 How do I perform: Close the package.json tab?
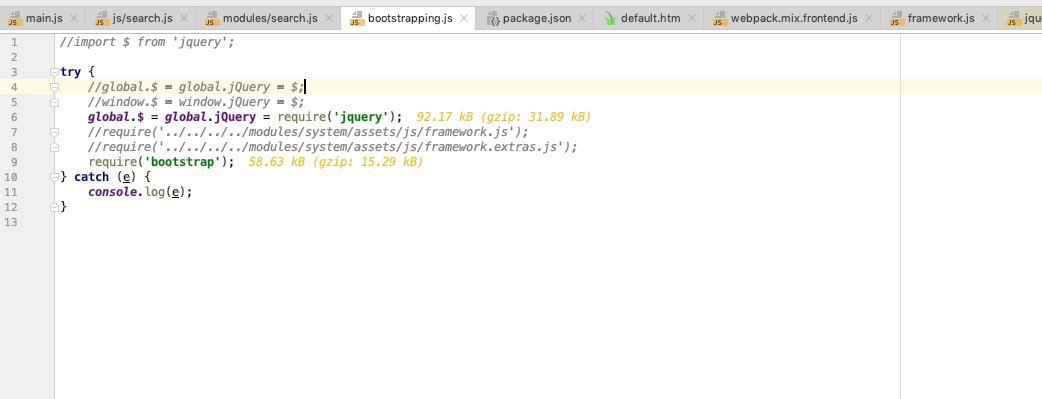(582, 19)
